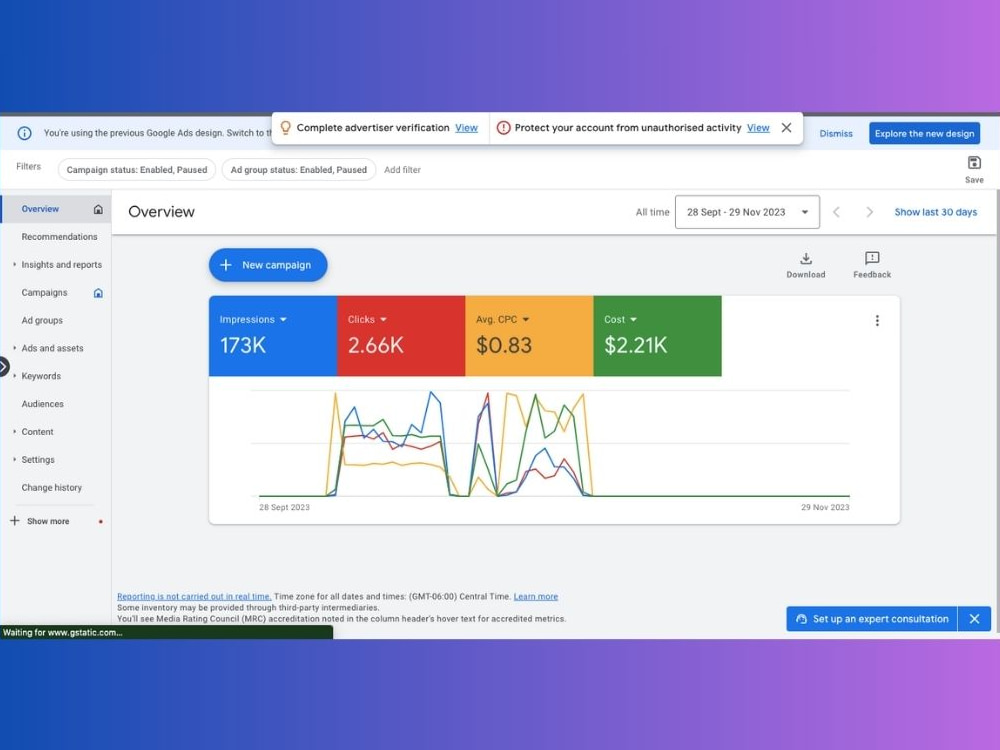Close the expert consultation prompt

pos(974,619)
